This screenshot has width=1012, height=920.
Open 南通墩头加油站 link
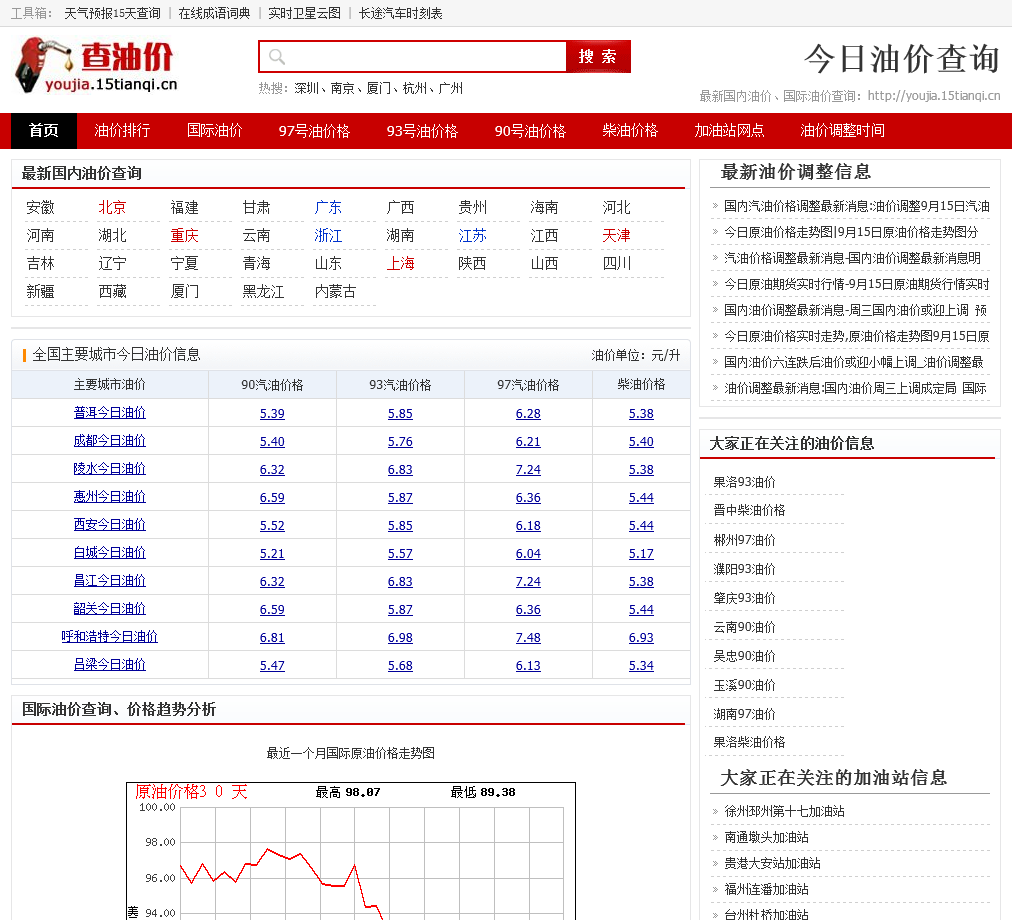click(x=766, y=837)
